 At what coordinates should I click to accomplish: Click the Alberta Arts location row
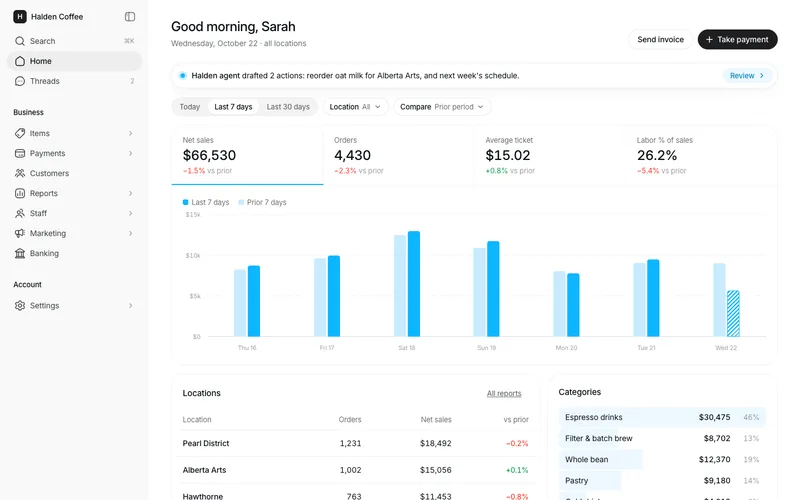pos(356,470)
